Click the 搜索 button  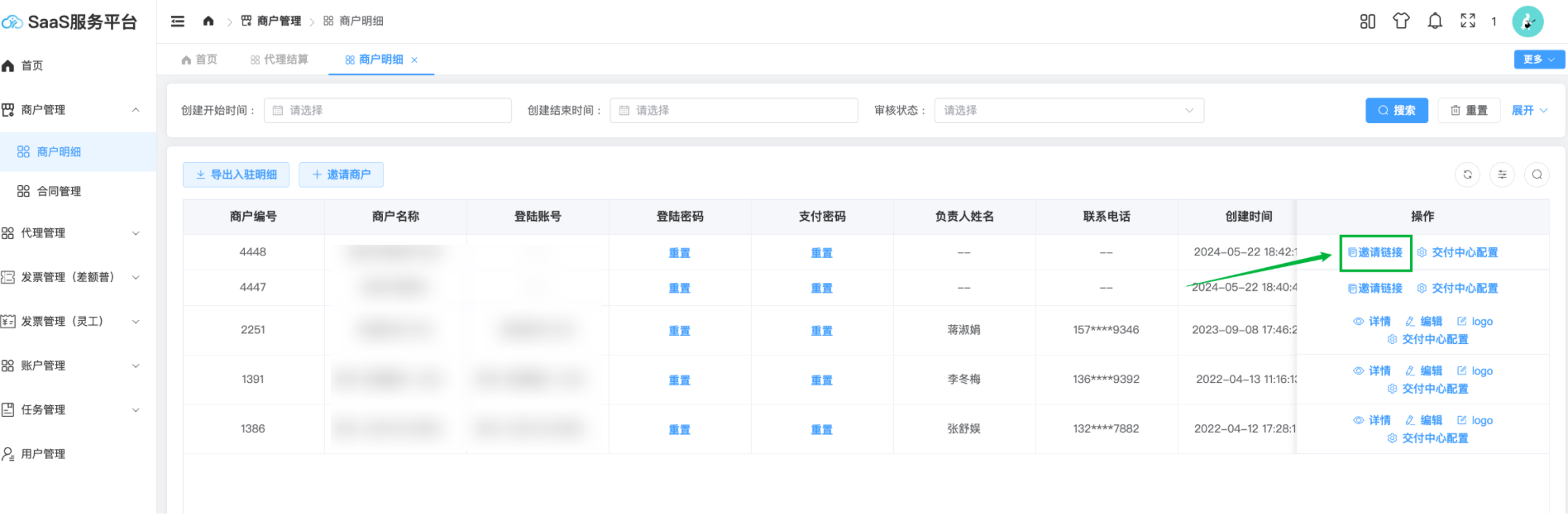tap(1396, 110)
